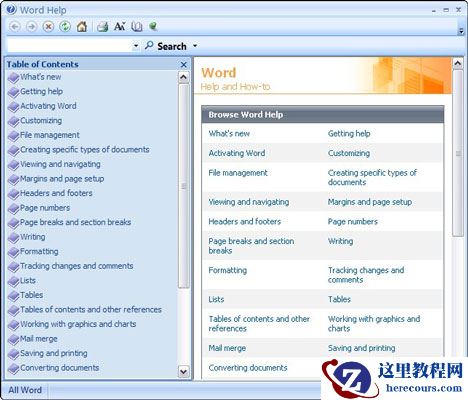
Task: Open File management link in browse panel
Action: click(x=238, y=173)
